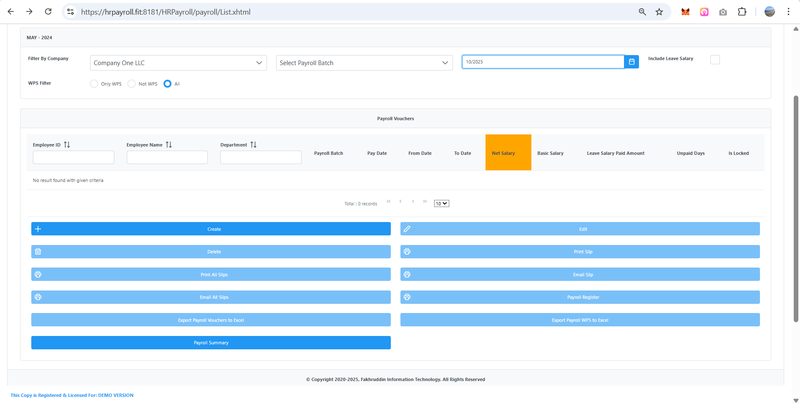
Task: Go to previous page of results
Action: (x=401, y=201)
